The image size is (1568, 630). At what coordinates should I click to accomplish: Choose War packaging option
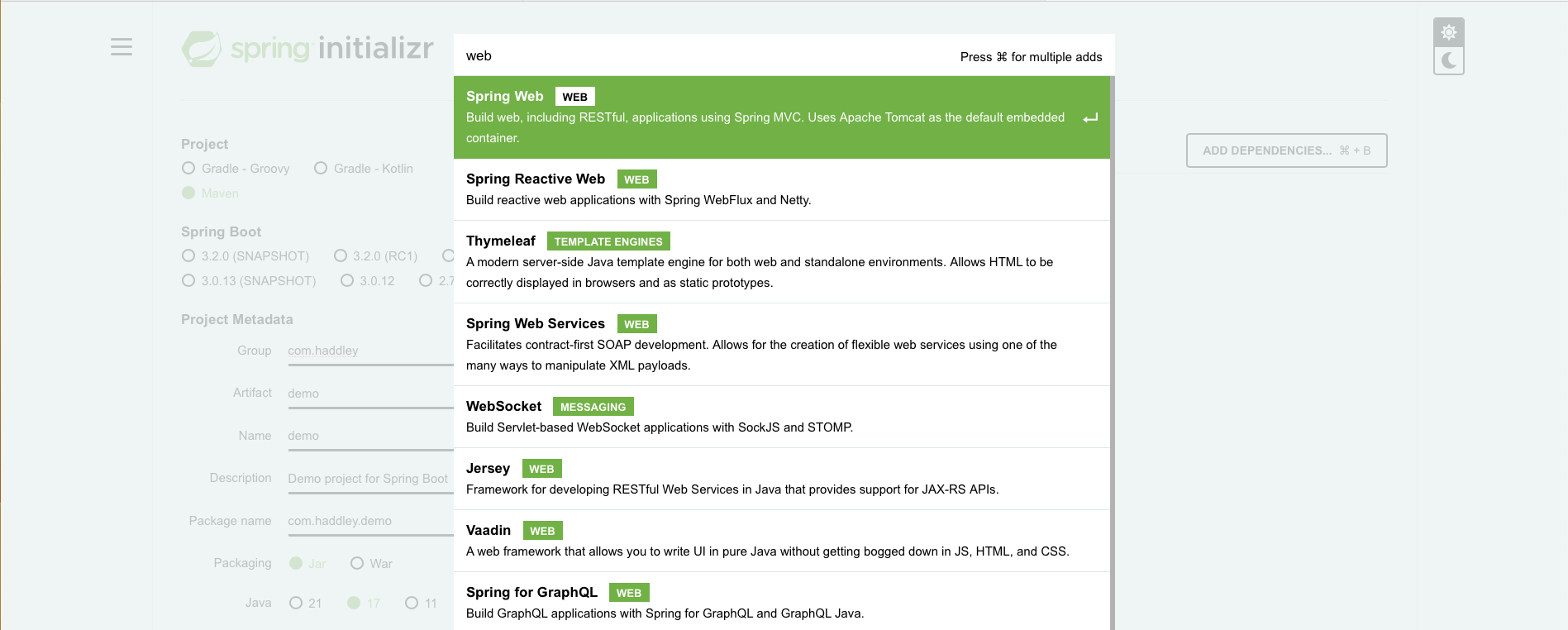click(357, 563)
